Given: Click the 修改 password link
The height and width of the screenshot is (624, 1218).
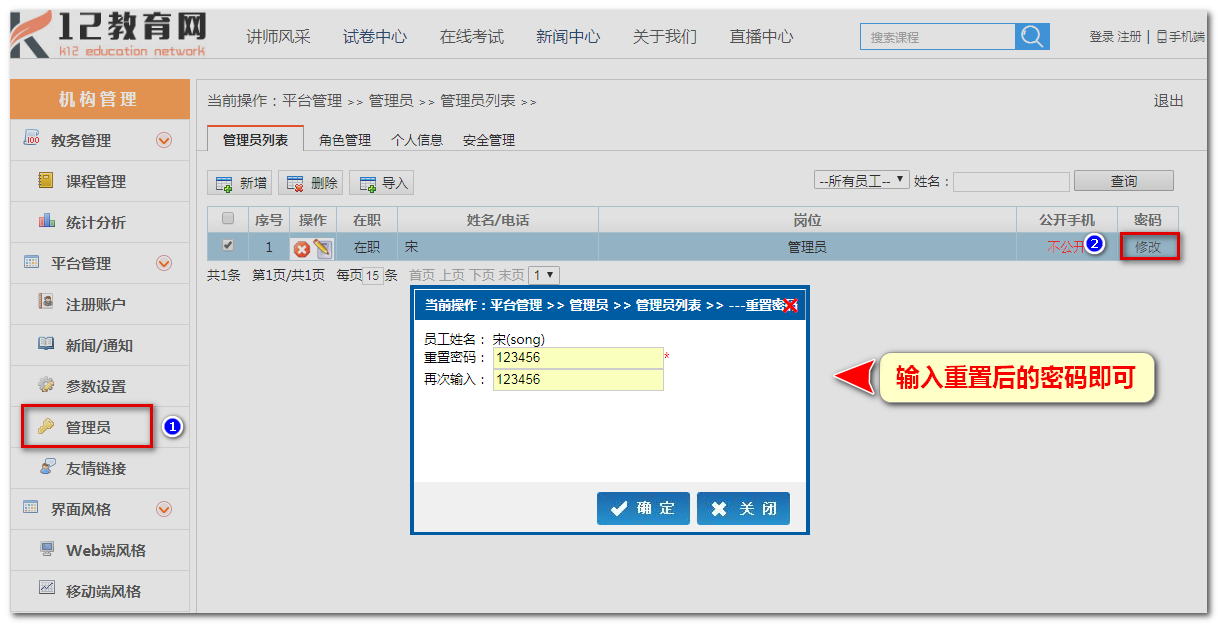Looking at the screenshot, I should tap(1148, 247).
